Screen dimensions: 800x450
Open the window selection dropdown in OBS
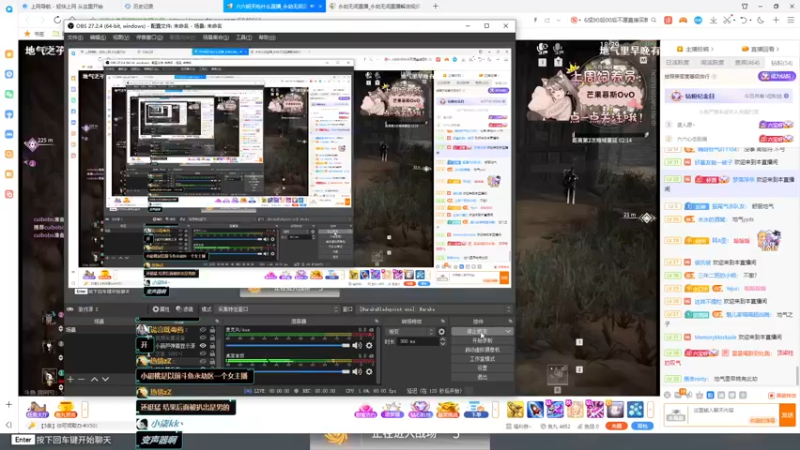click(x=434, y=309)
